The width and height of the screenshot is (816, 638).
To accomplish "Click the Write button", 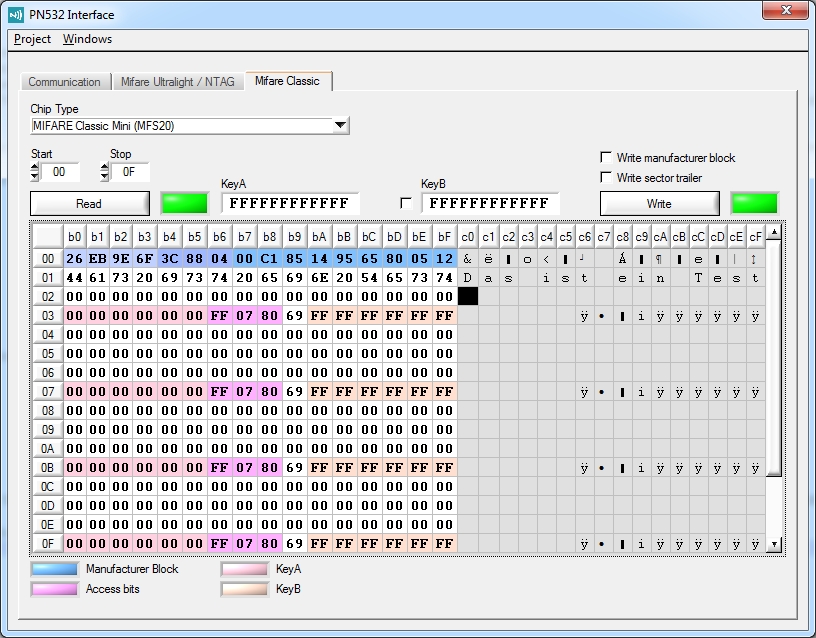I will (659, 203).
